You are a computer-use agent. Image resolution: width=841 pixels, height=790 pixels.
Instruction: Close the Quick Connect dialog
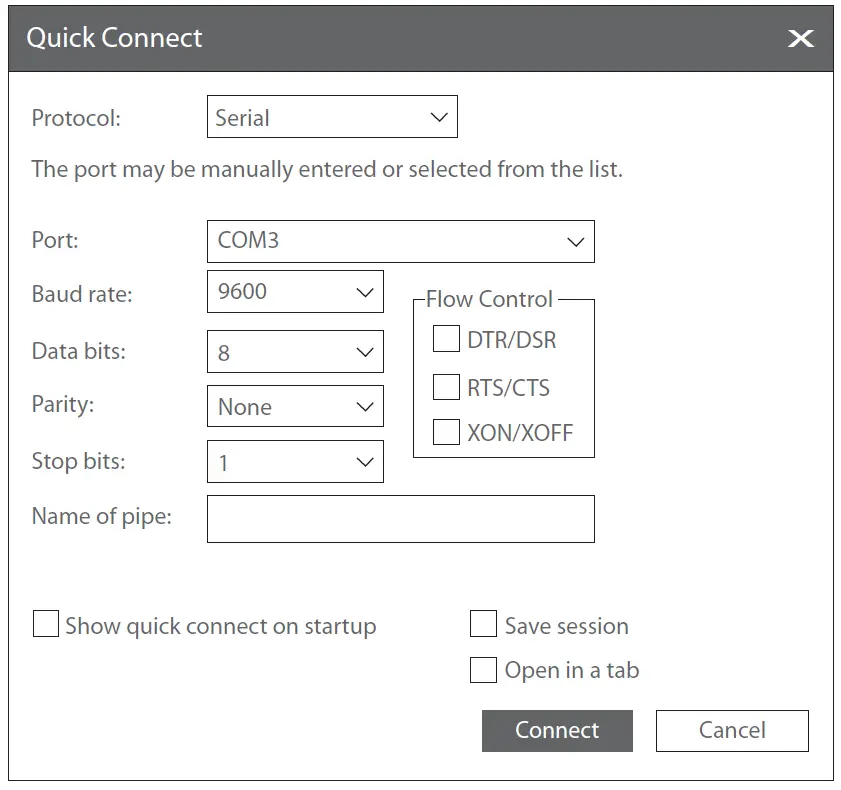800,39
